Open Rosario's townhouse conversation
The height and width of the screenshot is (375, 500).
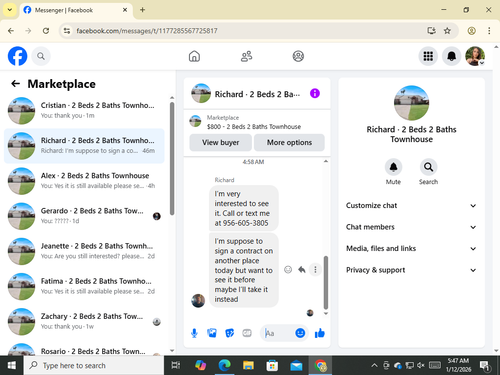pos(84,349)
